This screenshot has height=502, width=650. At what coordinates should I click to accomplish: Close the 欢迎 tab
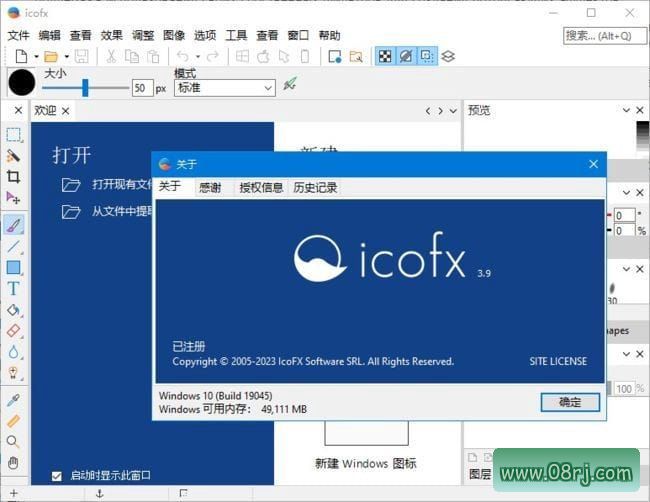click(x=65, y=111)
